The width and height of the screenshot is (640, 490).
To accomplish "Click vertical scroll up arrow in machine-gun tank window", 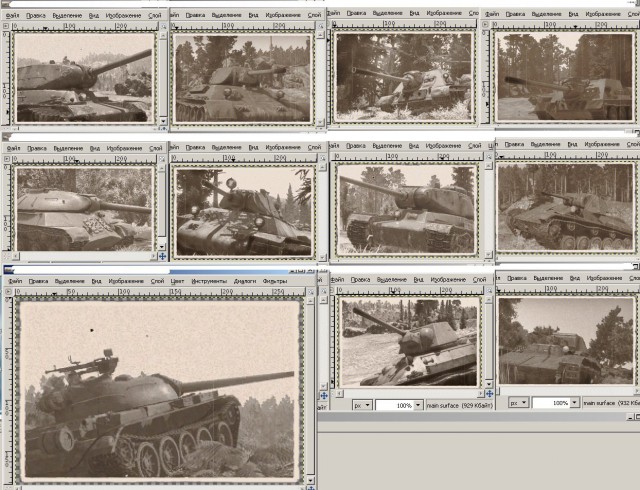I will pyautogui.click(x=311, y=301).
